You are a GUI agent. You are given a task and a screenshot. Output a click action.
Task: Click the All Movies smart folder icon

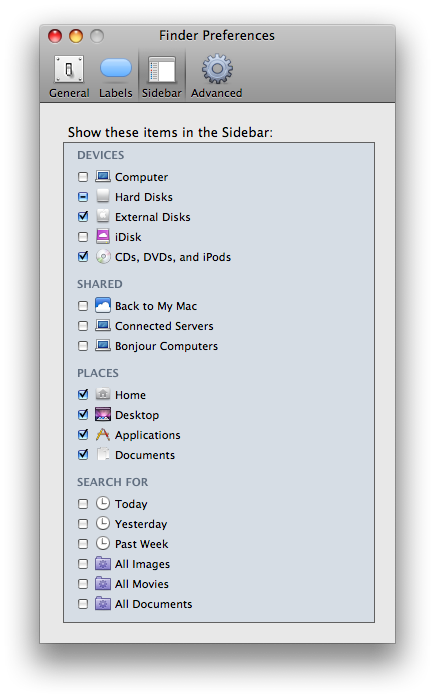(x=103, y=584)
